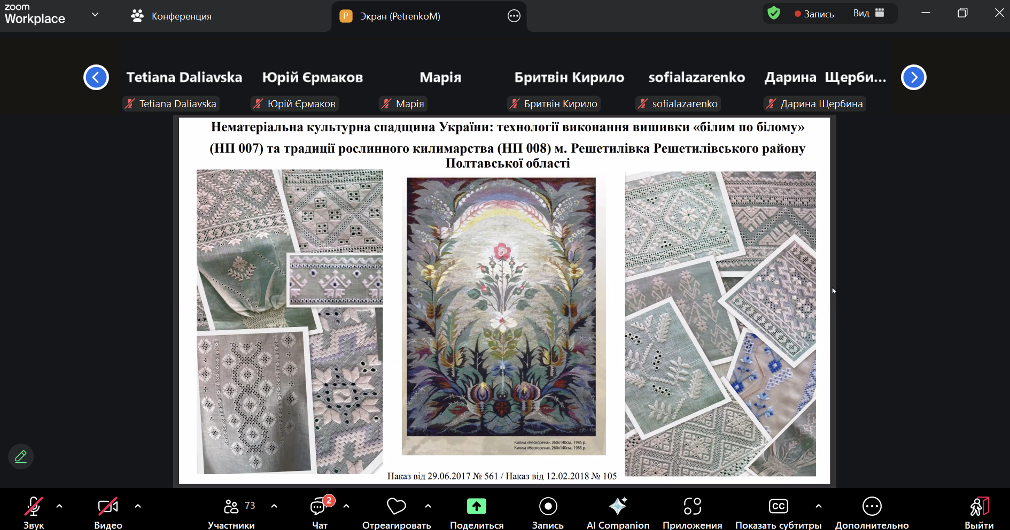Open AI Companion
This screenshot has width=1010, height=530.
[617, 507]
